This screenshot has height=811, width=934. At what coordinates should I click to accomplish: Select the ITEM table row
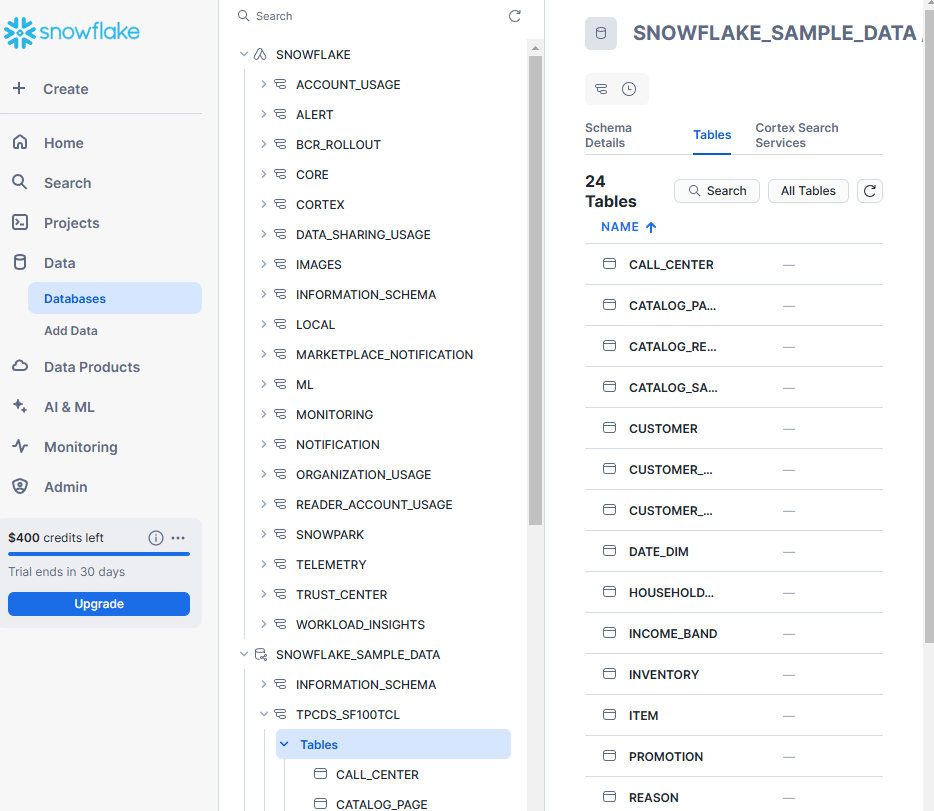click(734, 715)
